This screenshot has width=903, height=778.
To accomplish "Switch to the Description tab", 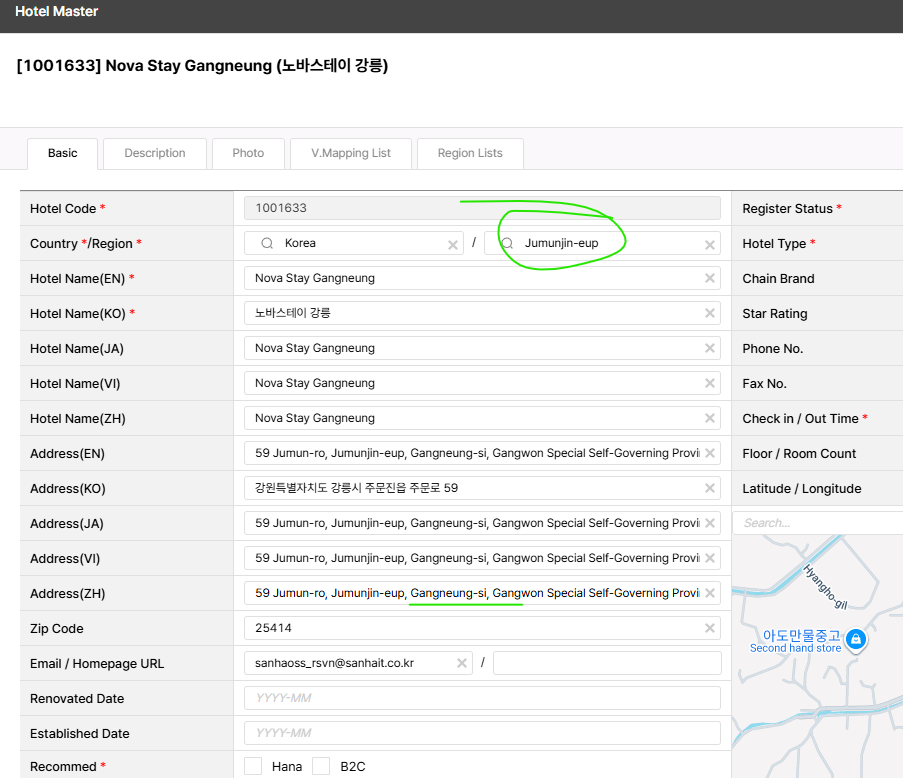I will tap(155, 153).
